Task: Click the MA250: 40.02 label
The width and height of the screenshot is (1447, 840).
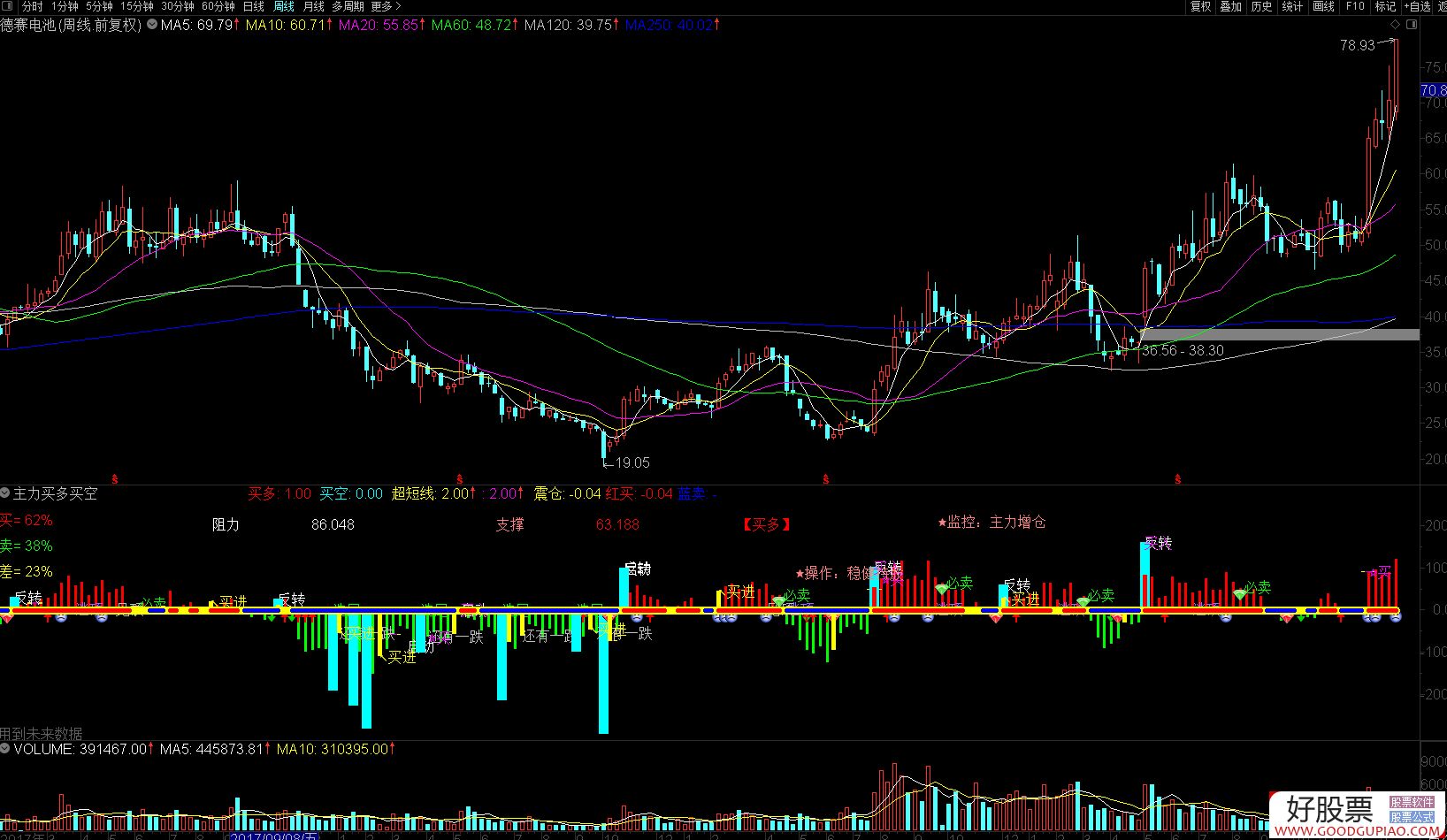Action: point(672,25)
